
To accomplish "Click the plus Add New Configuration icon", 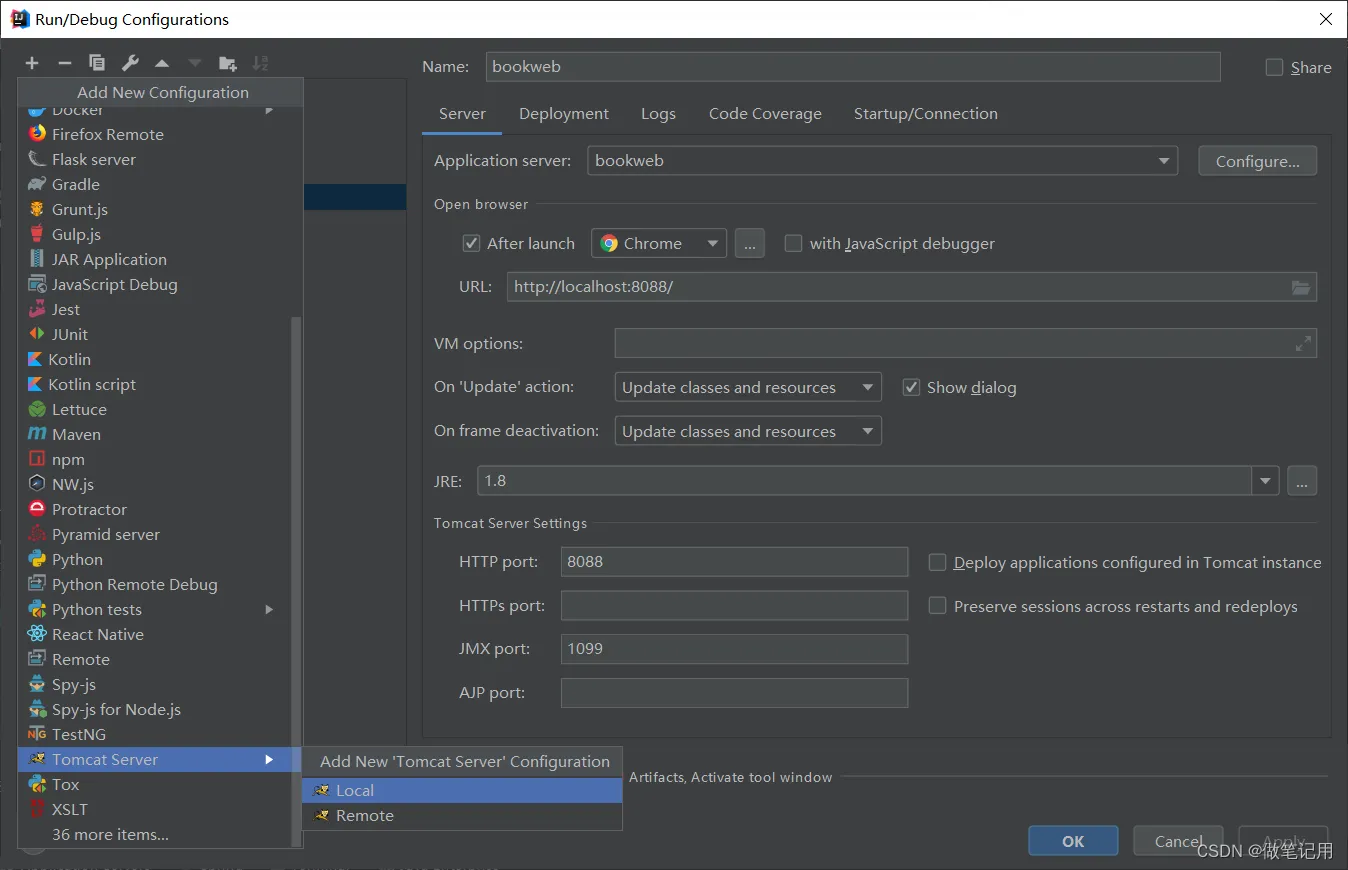I will 32,63.
